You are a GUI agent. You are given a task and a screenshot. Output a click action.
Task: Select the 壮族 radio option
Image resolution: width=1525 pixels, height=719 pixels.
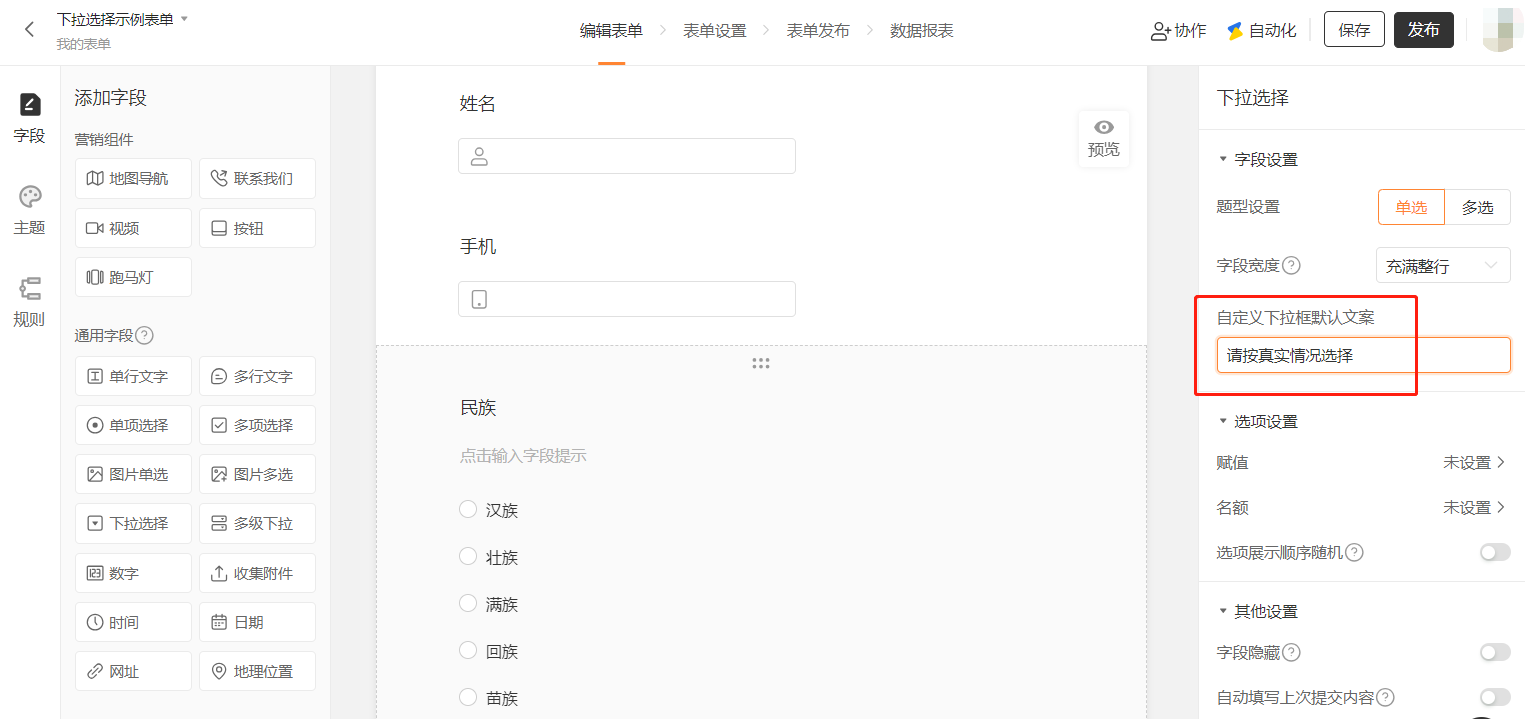click(468, 556)
